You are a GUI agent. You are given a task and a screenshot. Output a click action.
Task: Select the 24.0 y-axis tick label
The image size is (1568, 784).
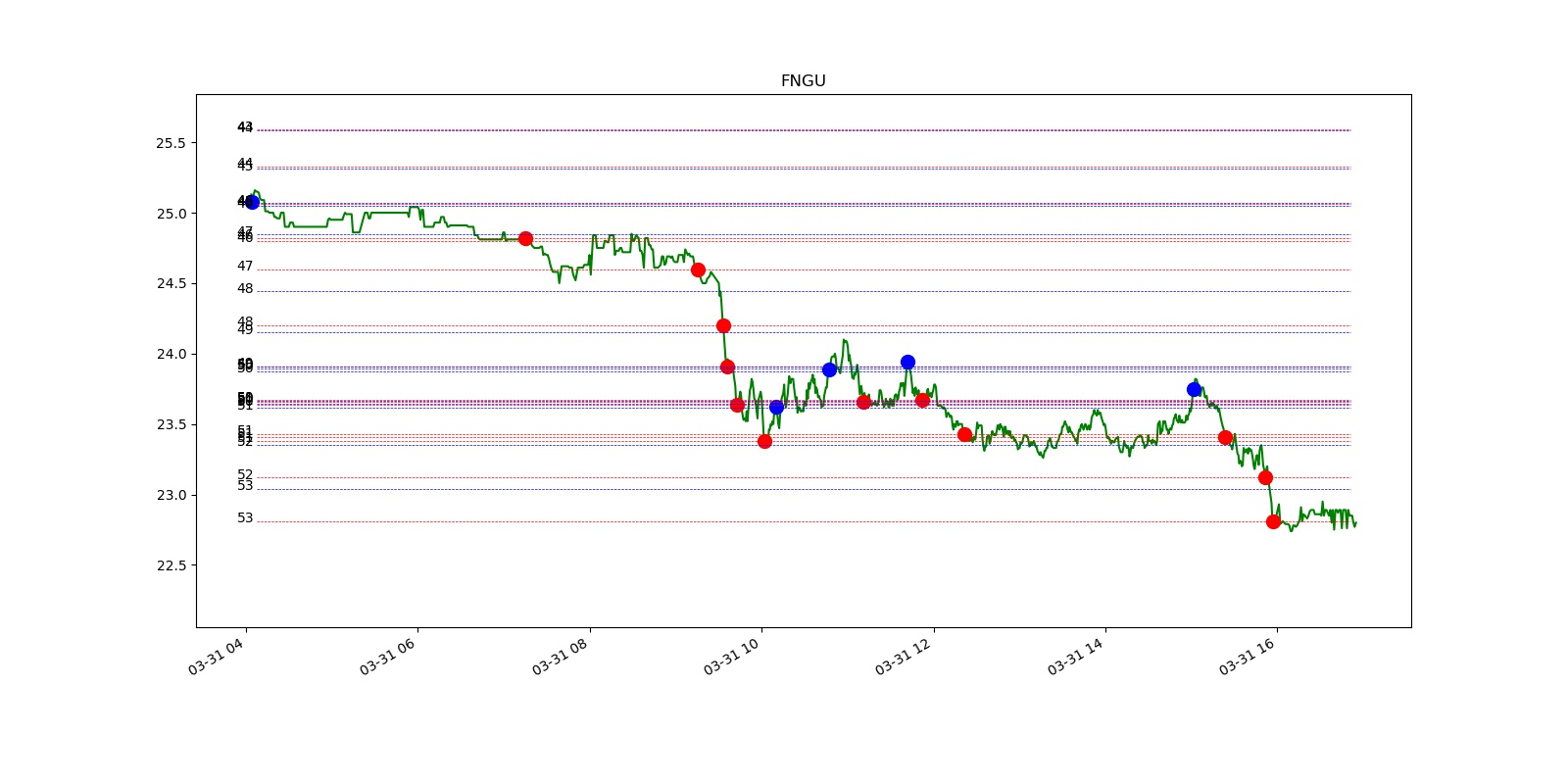[171, 355]
